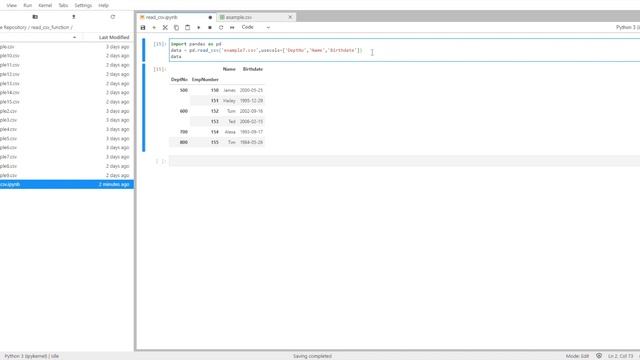This screenshot has height=360, width=640.
Task: Click the DeptNo index header in output
Action: pos(179,80)
